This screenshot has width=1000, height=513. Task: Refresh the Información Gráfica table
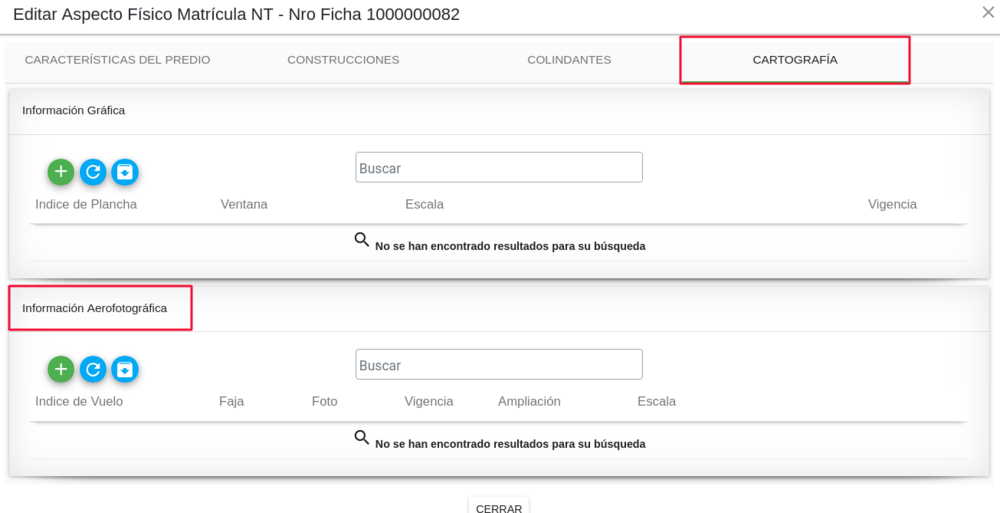tap(93, 172)
